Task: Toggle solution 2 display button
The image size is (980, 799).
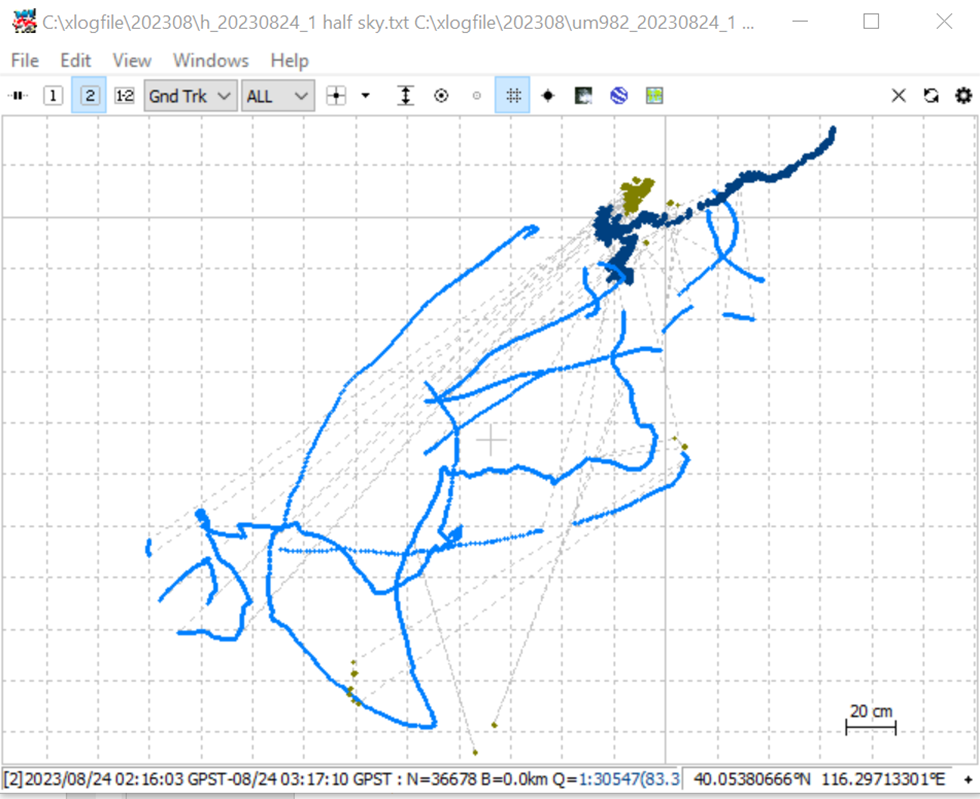Action: click(89, 96)
